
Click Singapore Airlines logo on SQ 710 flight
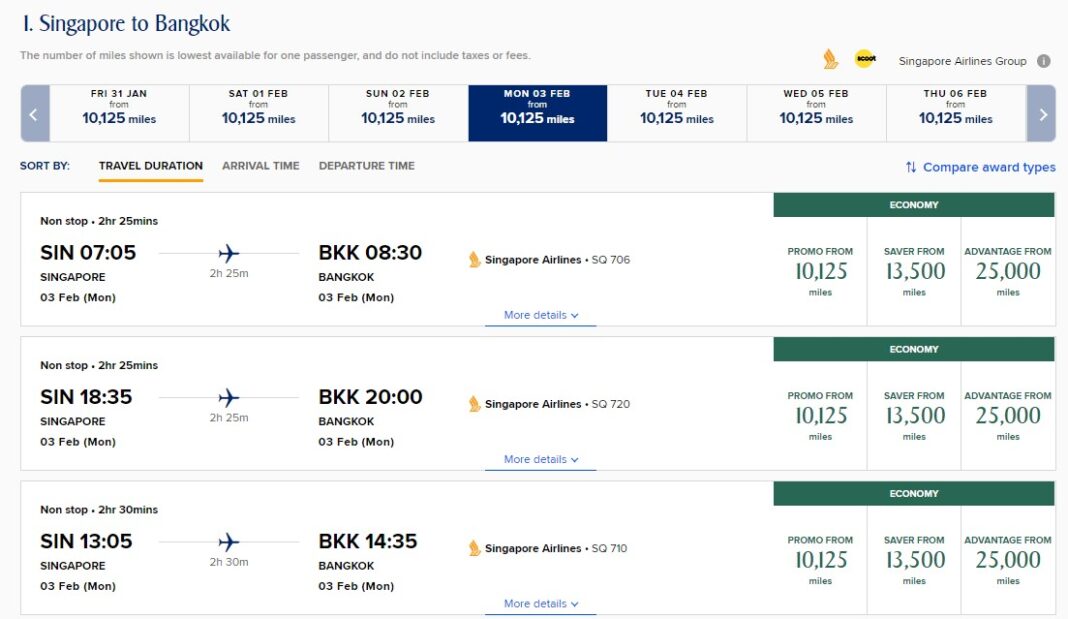[472, 547]
